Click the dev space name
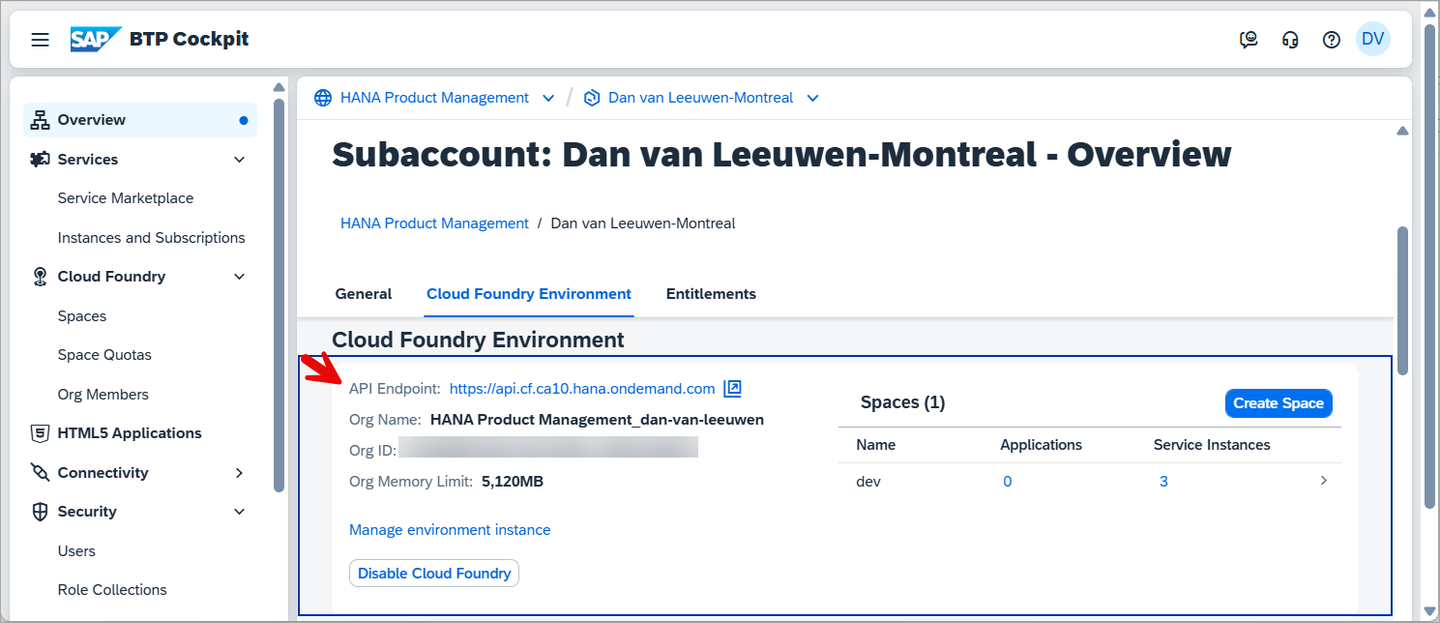Viewport: 1440px width, 623px height. click(868, 481)
